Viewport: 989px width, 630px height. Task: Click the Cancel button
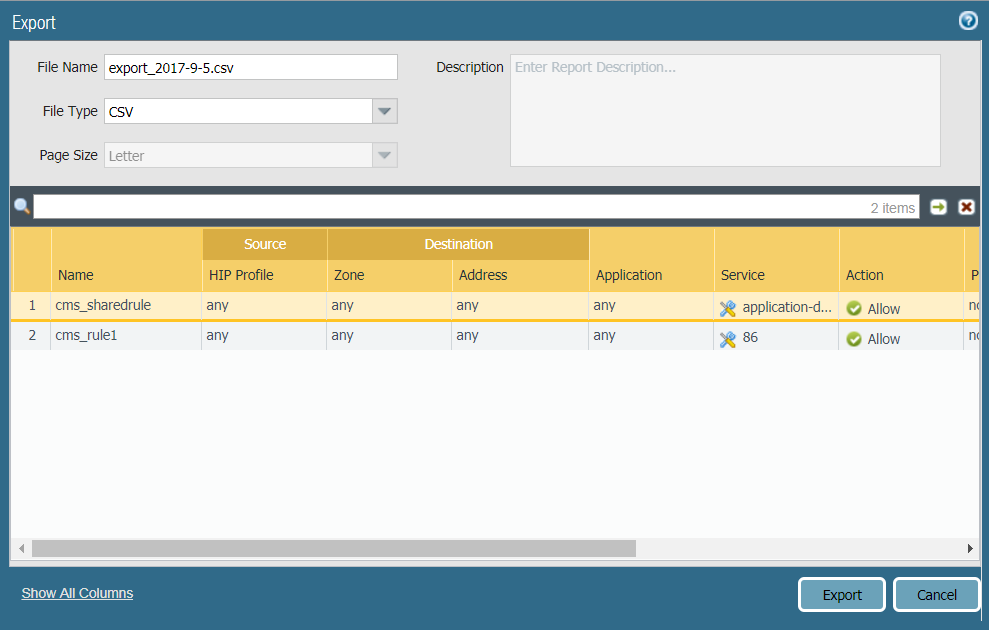937,595
